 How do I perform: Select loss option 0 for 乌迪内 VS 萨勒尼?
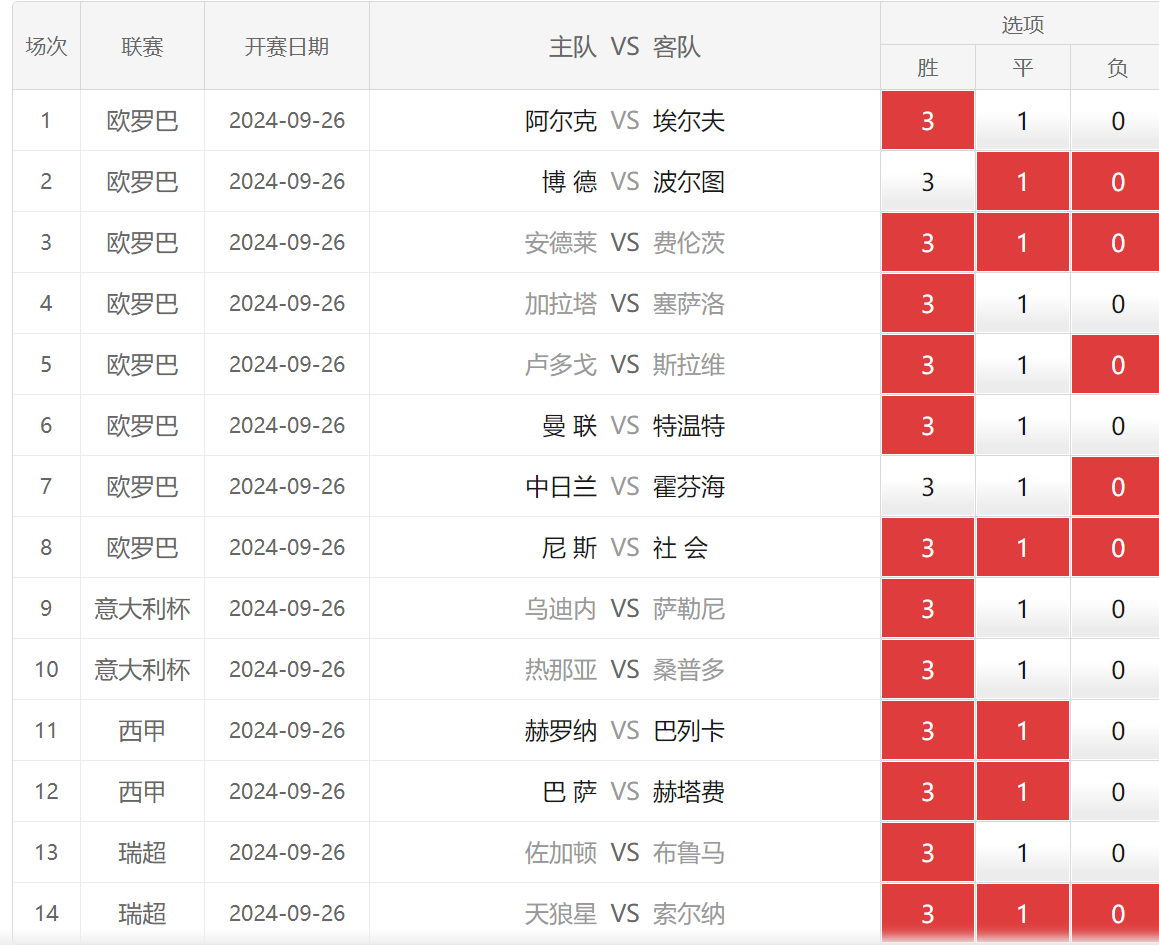[1116, 608]
